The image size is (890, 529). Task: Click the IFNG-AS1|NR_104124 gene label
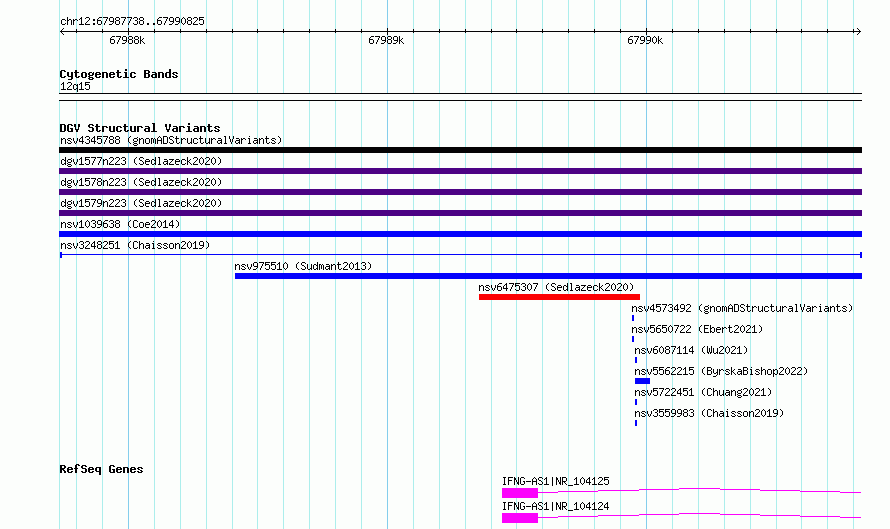(x=556, y=506)
